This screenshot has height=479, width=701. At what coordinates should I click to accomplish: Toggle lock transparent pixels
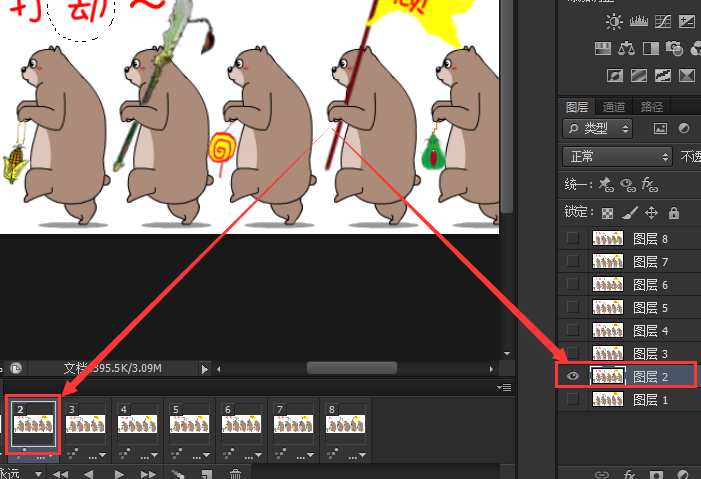coord(608,213)
